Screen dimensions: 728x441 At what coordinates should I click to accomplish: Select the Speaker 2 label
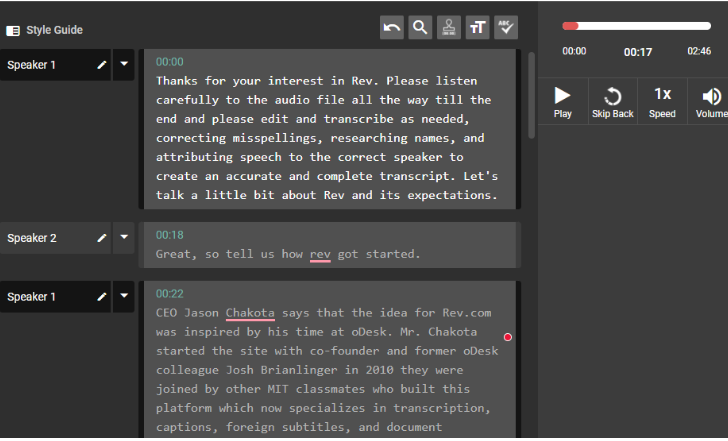tap(32, 238)
